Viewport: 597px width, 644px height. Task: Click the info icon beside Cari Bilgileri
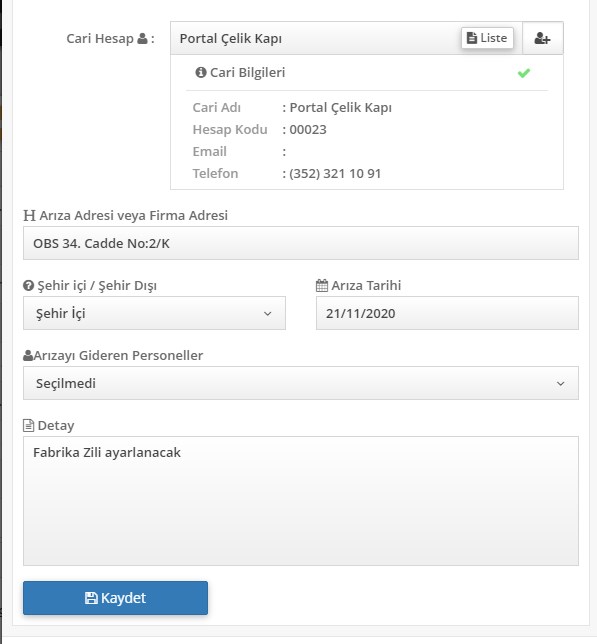click(201, 72)
